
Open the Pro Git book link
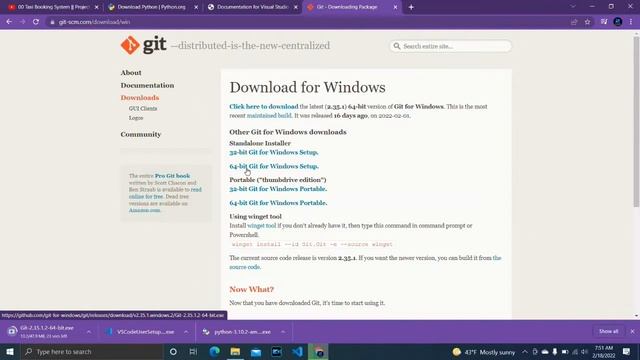(x=172, y=176)
